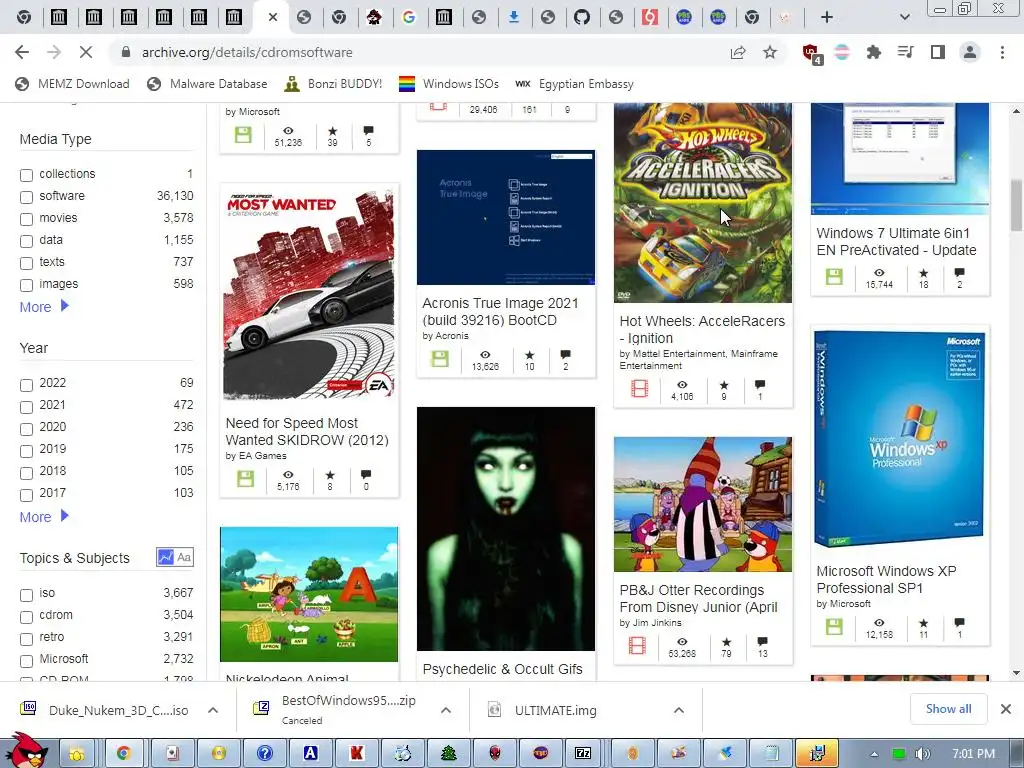Open the Chrome three-dot menu
The width and height of the screenshot is (1024, 768).
[x=1002, y=52]
